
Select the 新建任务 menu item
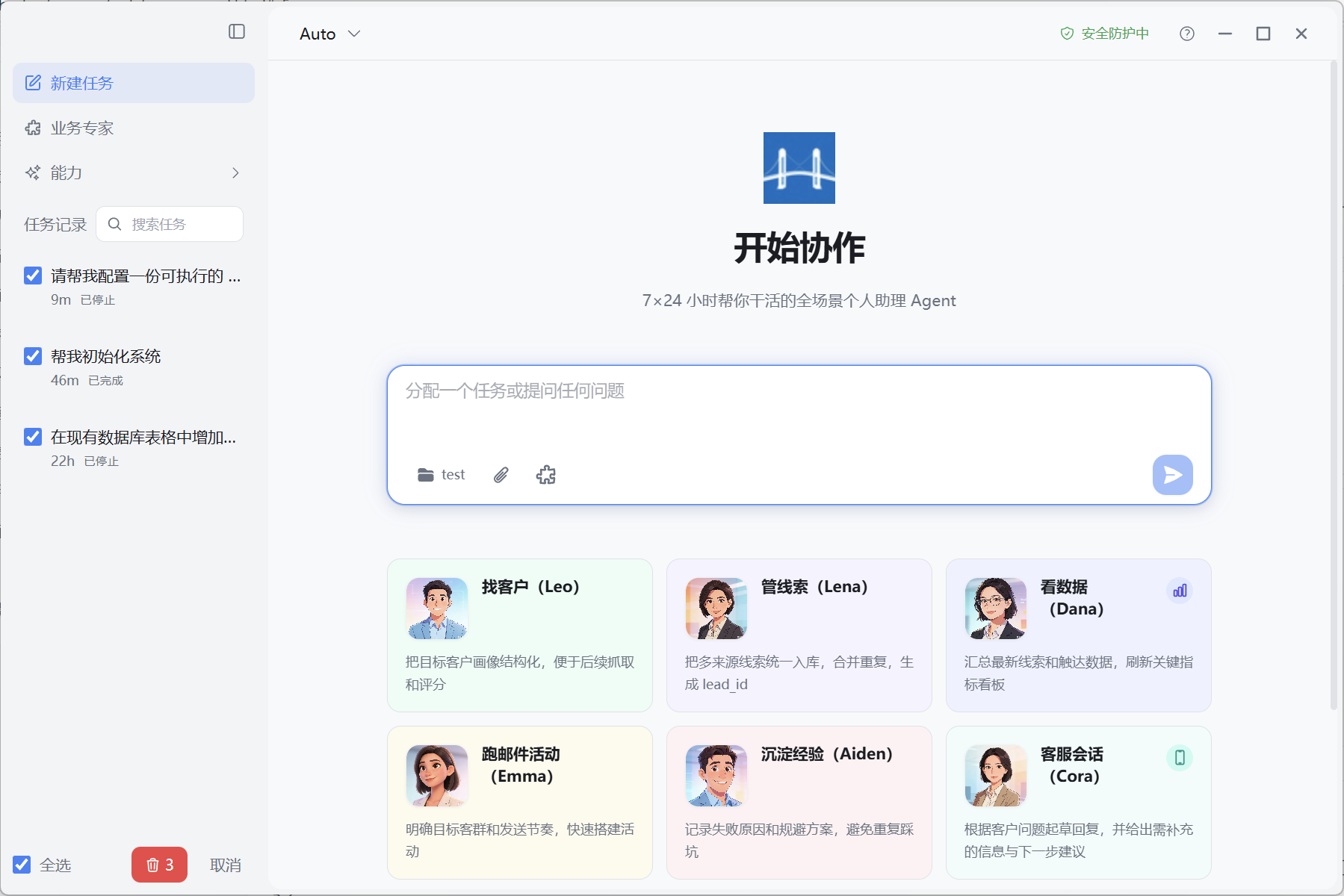click(134, 83)
